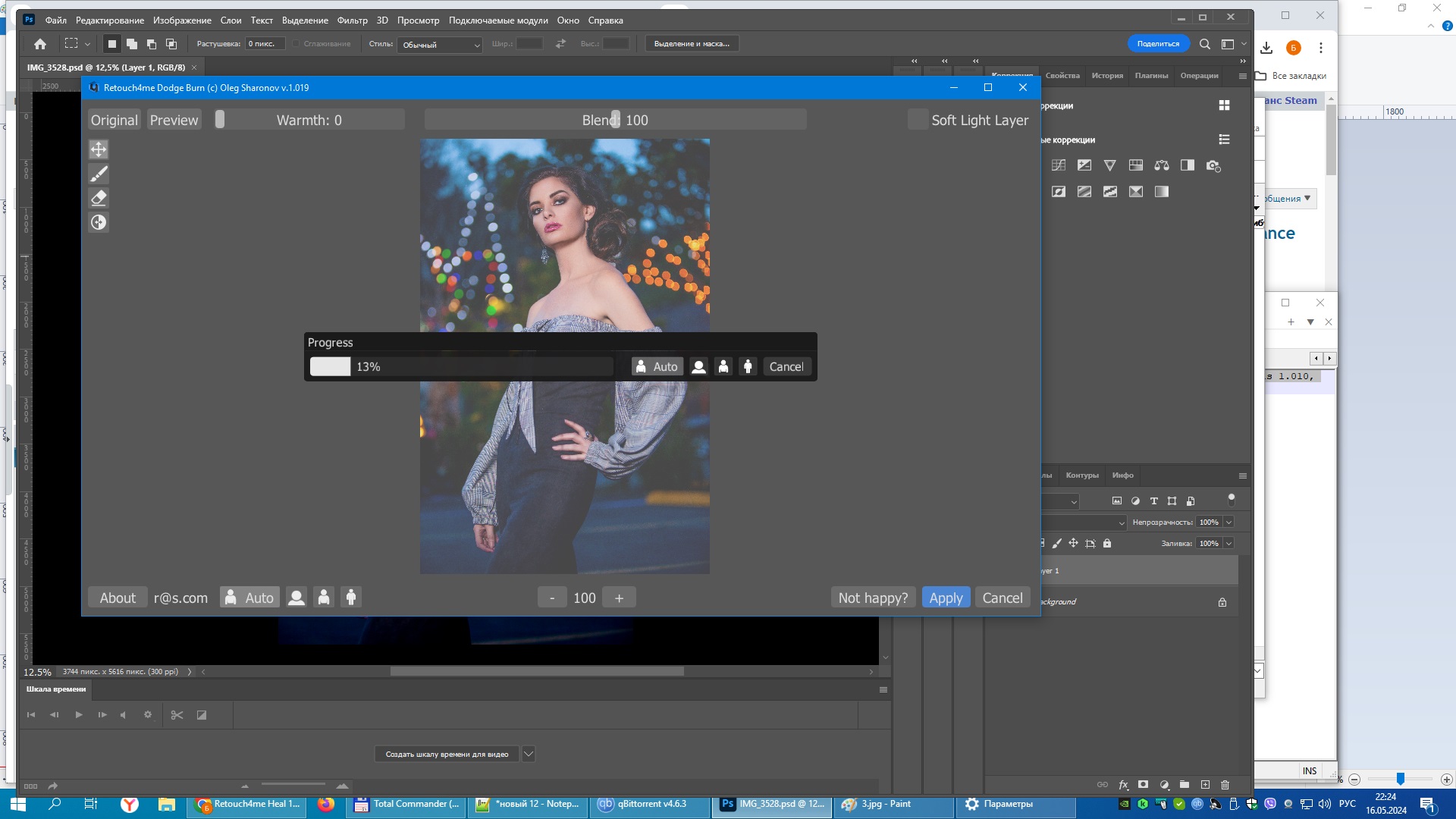Enable the Soft Light Layer checkbox
Image resolution: width=1456 pixels, height=819 pixels.
918,120
